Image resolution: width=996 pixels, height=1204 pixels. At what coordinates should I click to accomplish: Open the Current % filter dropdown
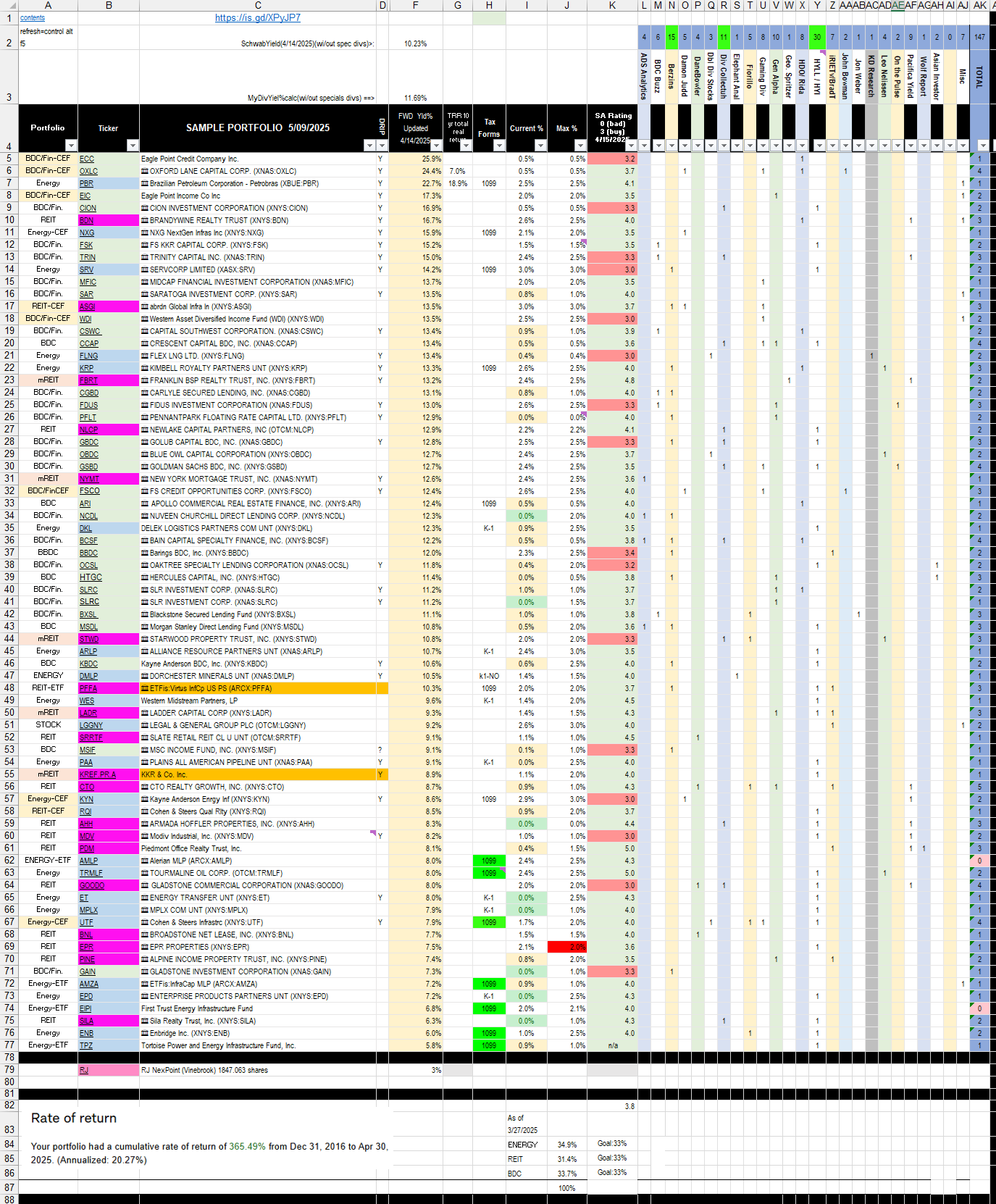click(x=540, y=146)
